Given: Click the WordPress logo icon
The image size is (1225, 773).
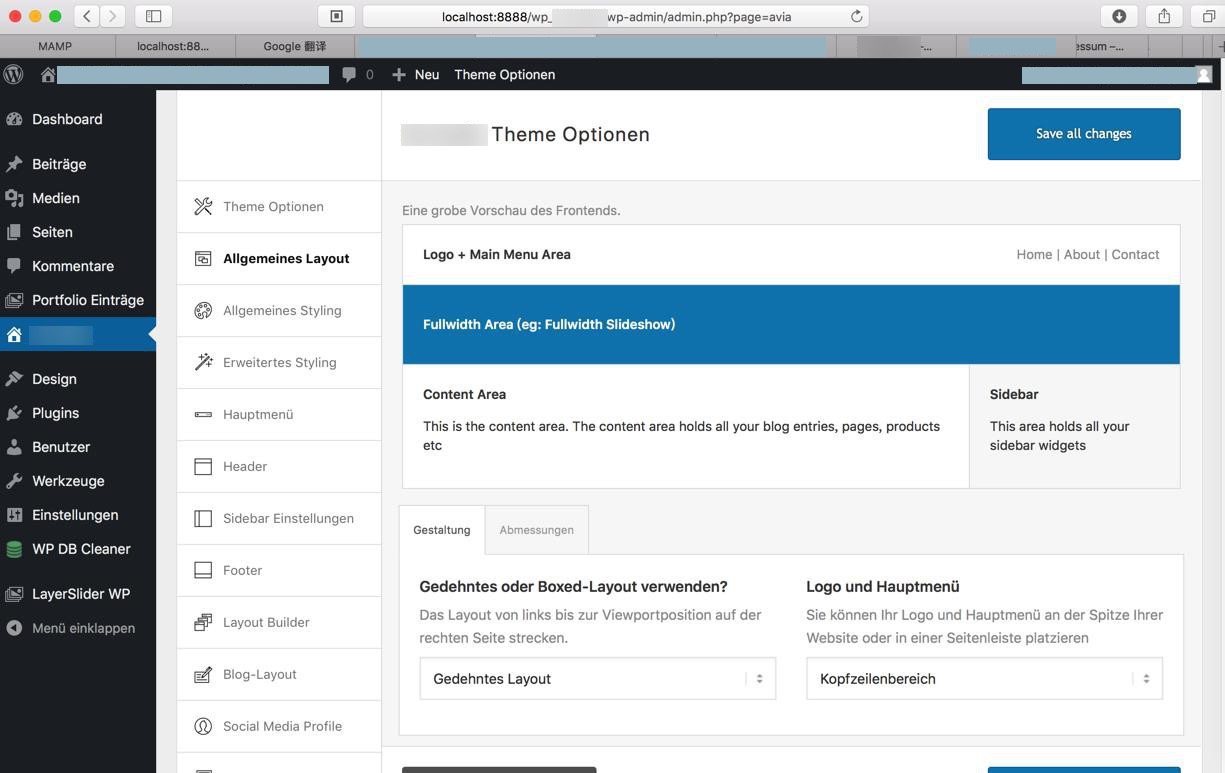Looking at the screenshot, I should point(14,75).
